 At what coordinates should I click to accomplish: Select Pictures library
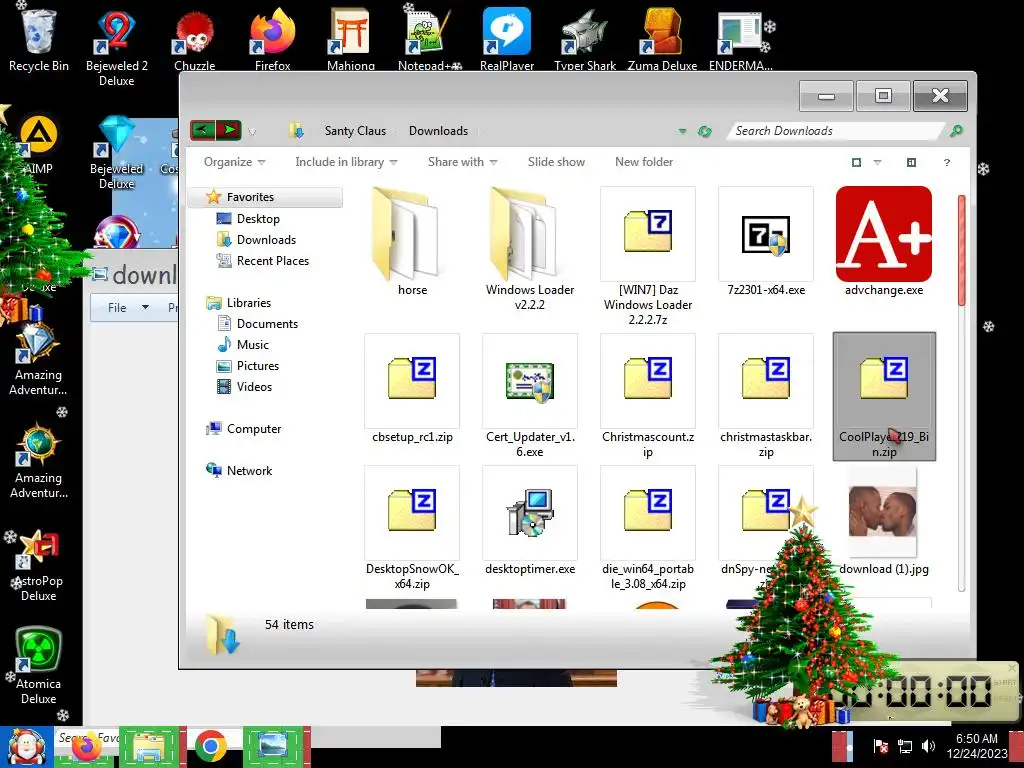pyautogui.click(x=257, y=366)
